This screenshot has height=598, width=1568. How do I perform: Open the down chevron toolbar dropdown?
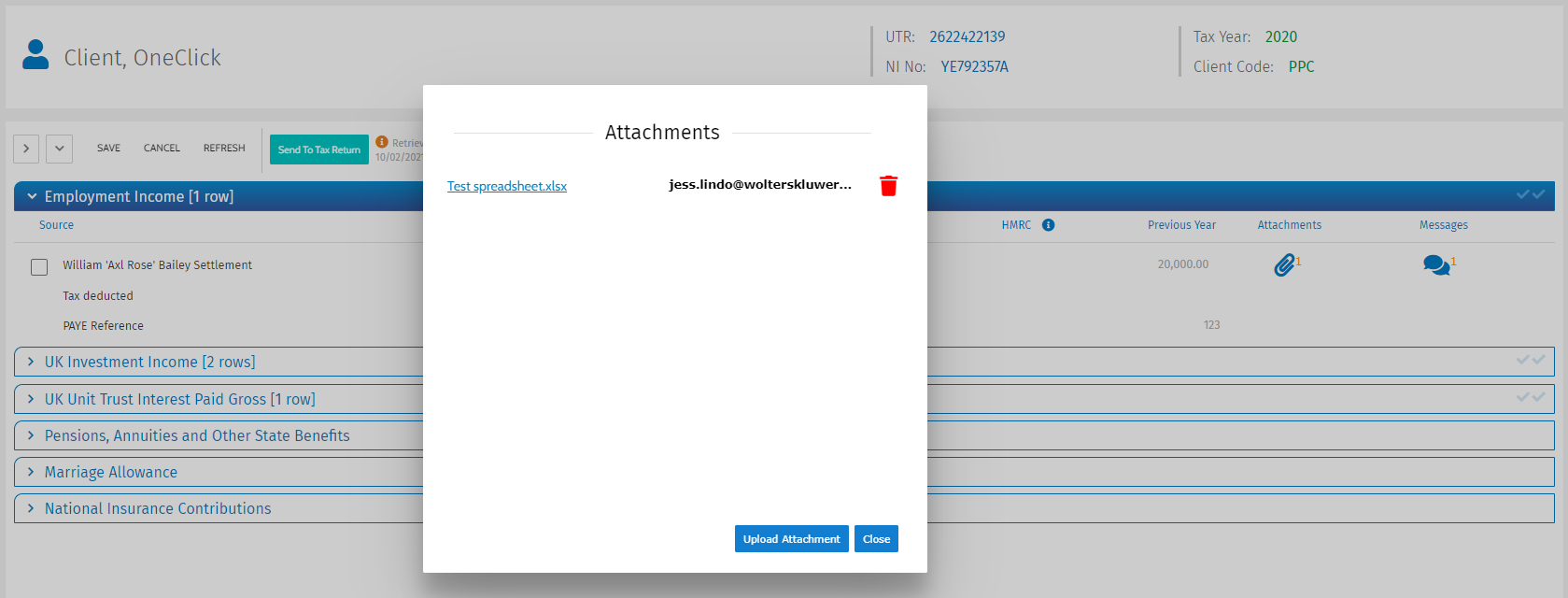pyautogui.click(x=59, y=149)
